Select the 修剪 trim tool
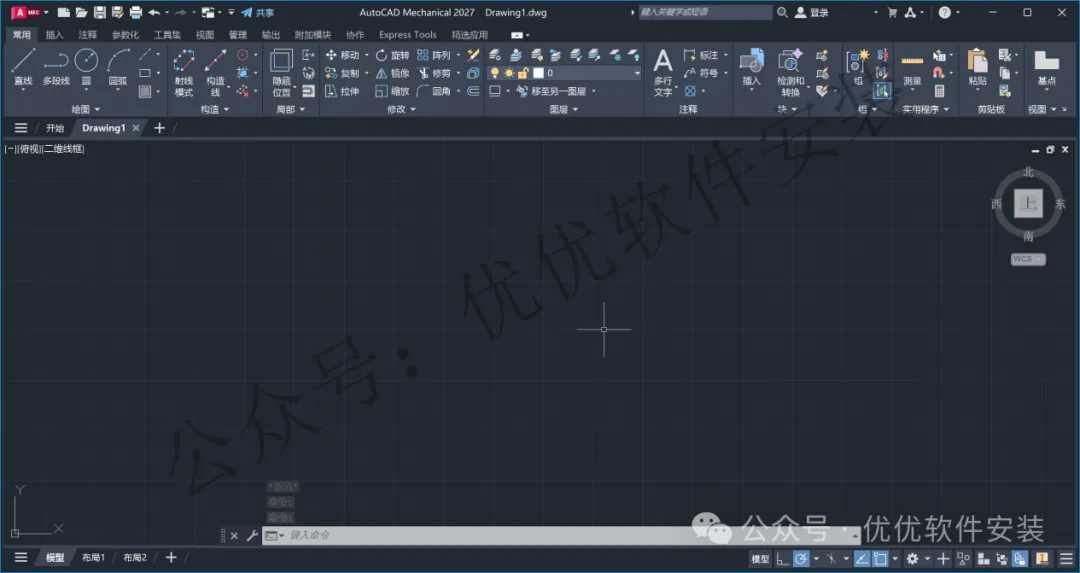This screenshot has height=573, width=1080. point(434,73)
